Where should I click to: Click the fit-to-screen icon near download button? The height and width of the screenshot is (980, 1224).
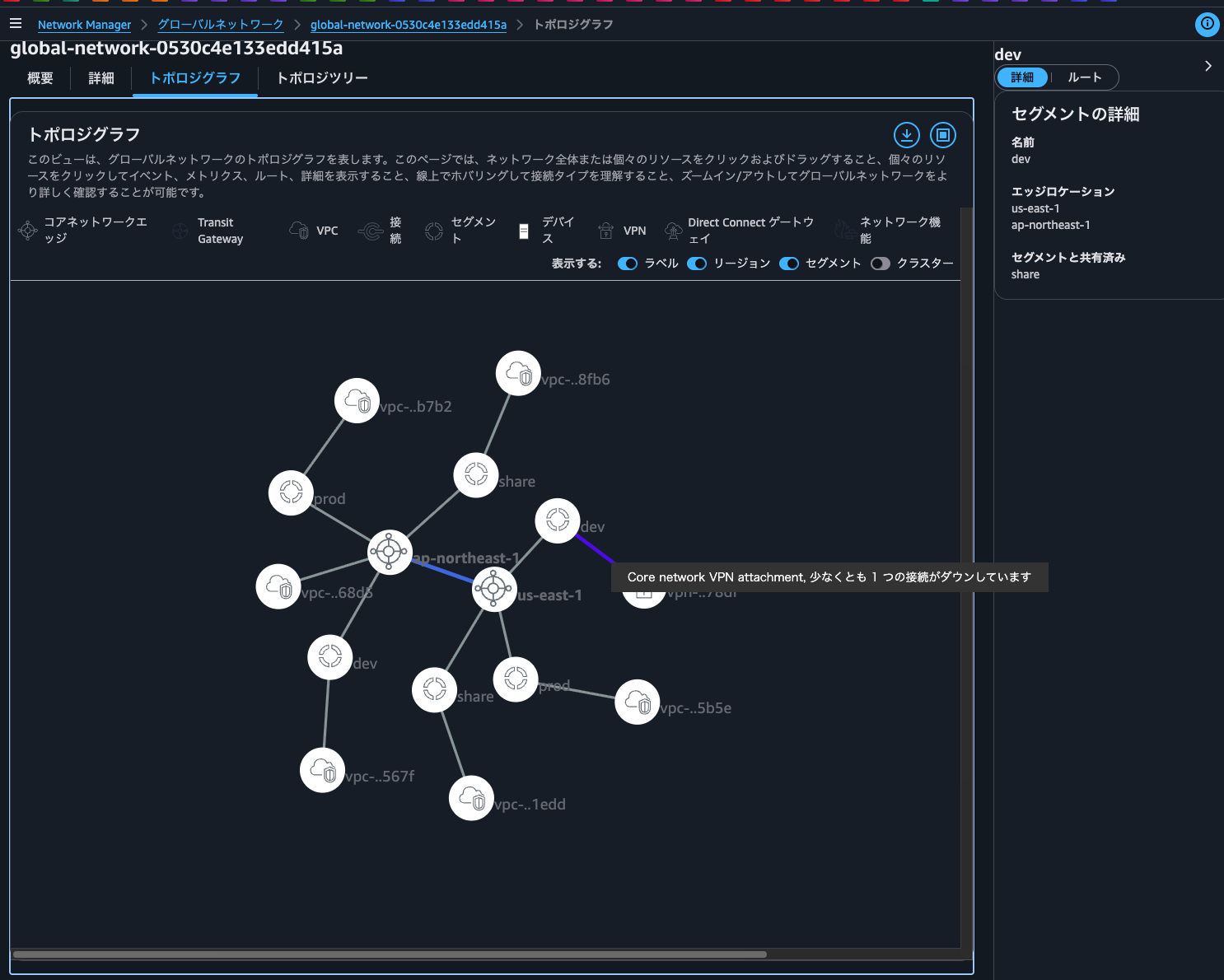[942, 134]
